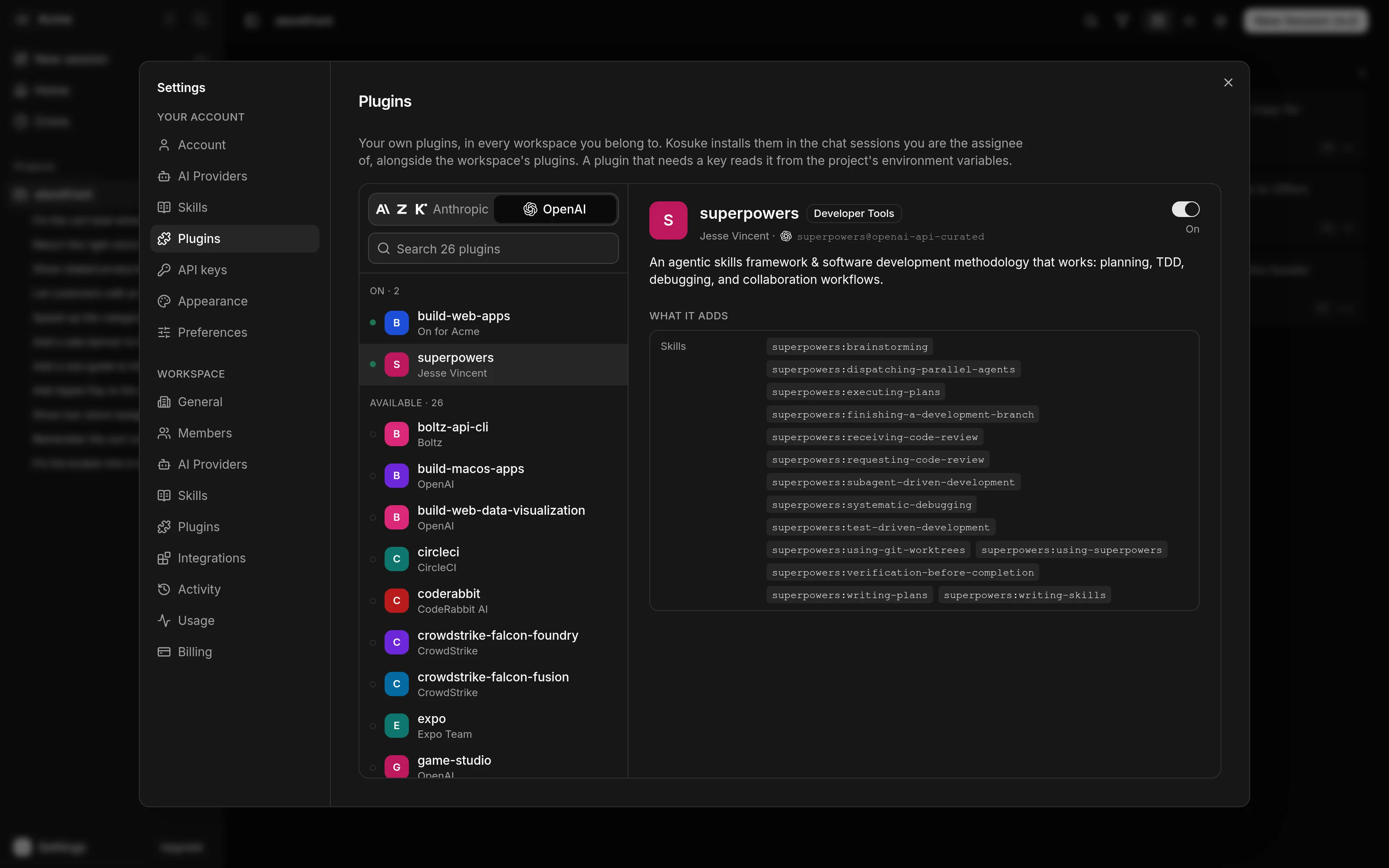
Task: Click the Anthropic logo on the Anthropic tab
Action: (383, 209)
